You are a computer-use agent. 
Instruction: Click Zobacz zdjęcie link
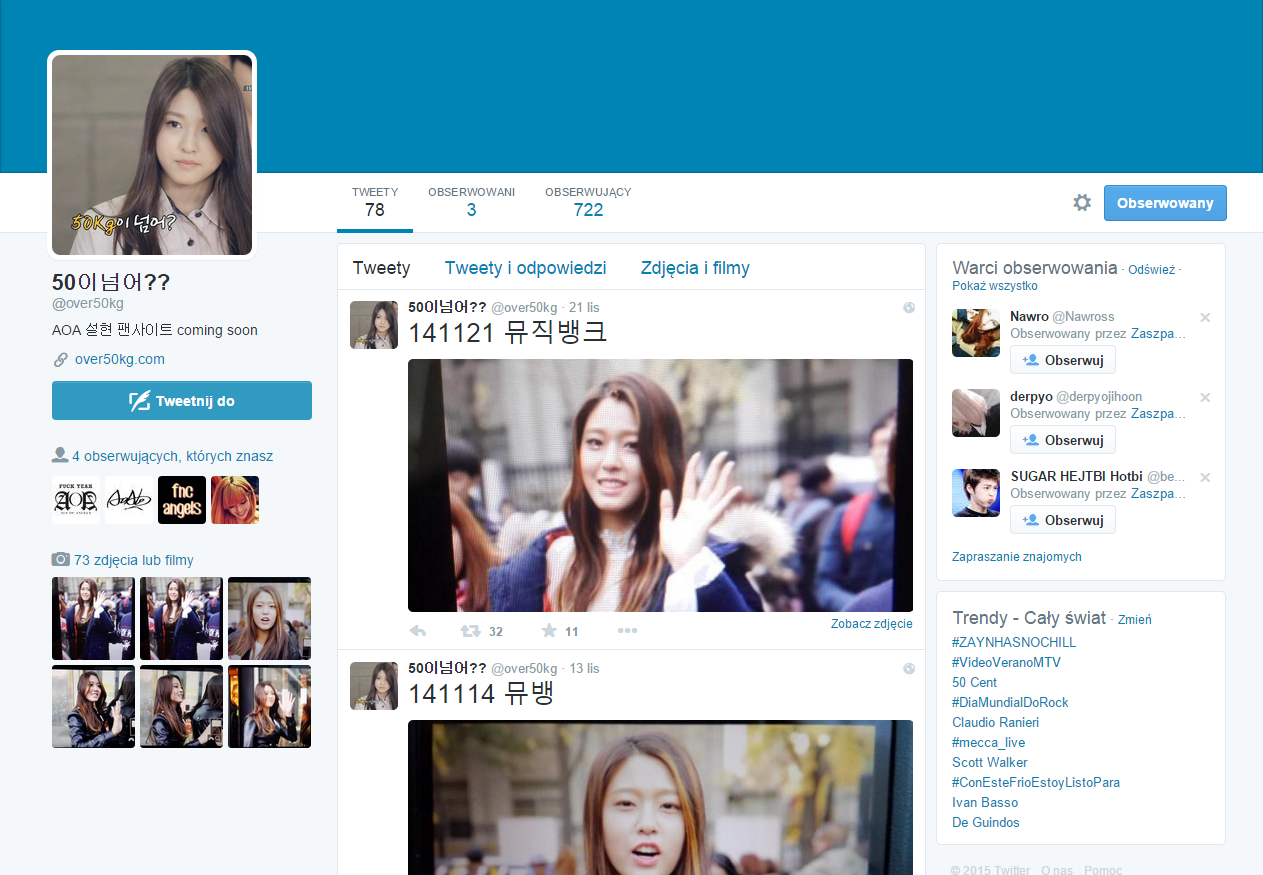[x=872, y=624]
